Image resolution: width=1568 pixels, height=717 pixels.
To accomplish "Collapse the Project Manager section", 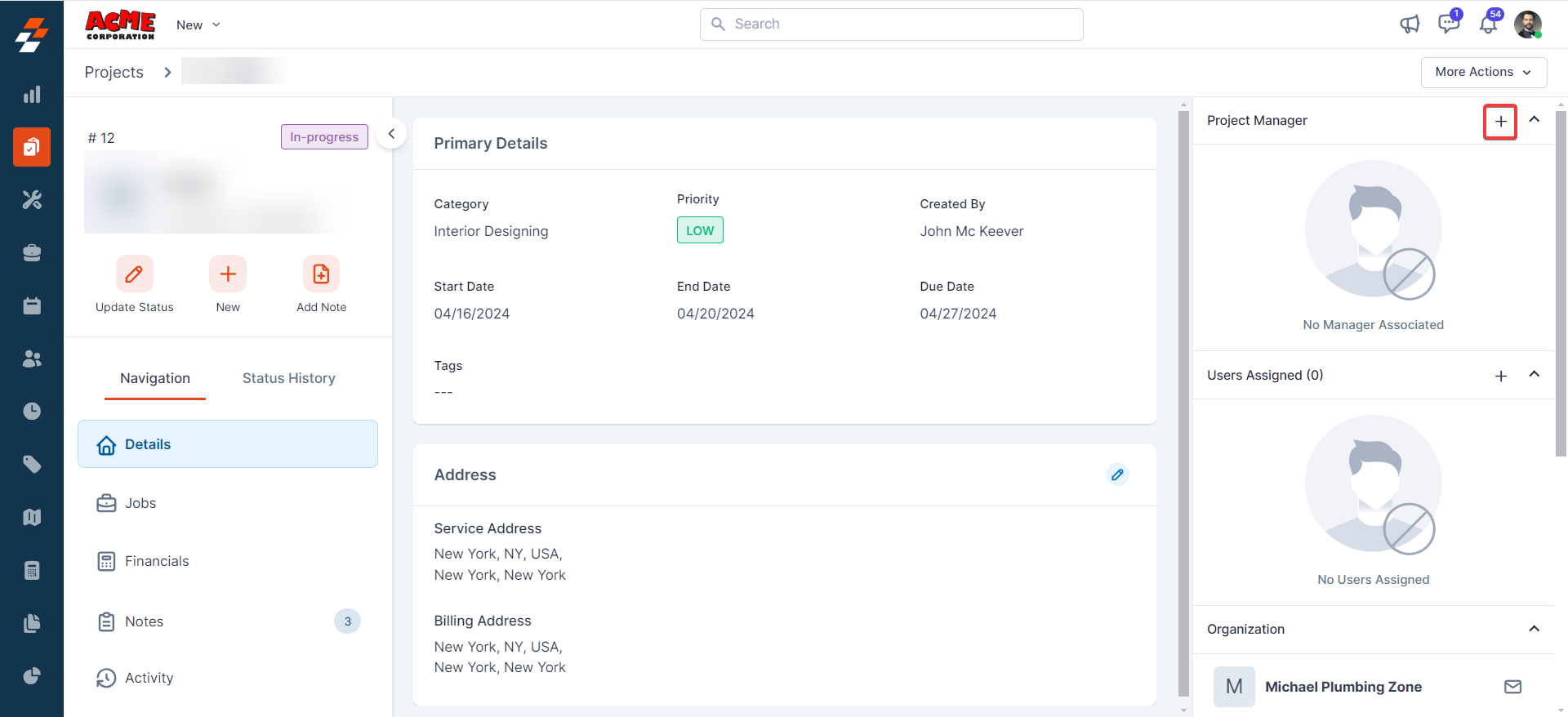I will click(1534, 120).
